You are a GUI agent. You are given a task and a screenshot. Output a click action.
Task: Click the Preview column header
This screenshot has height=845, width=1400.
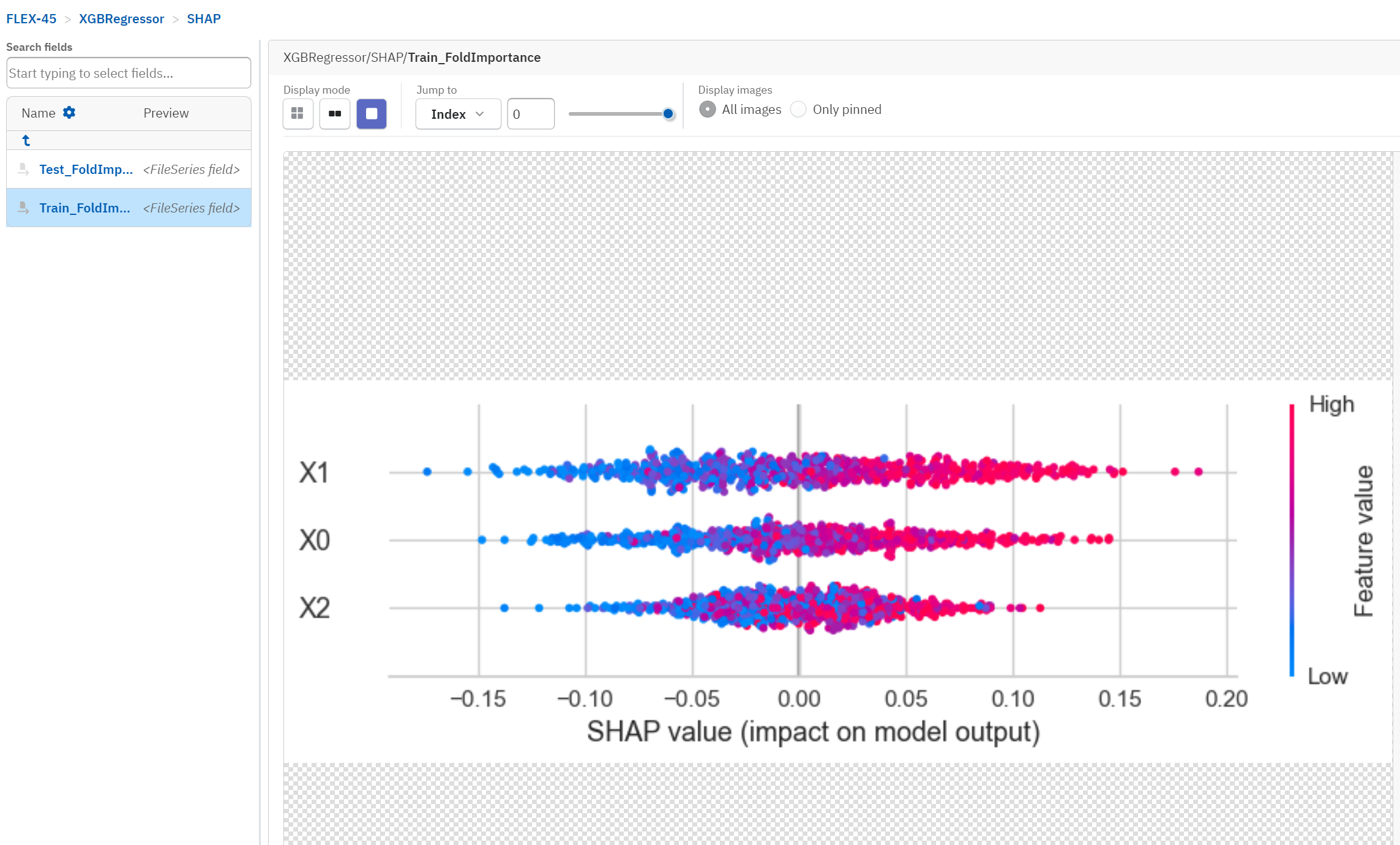(166, 113)
